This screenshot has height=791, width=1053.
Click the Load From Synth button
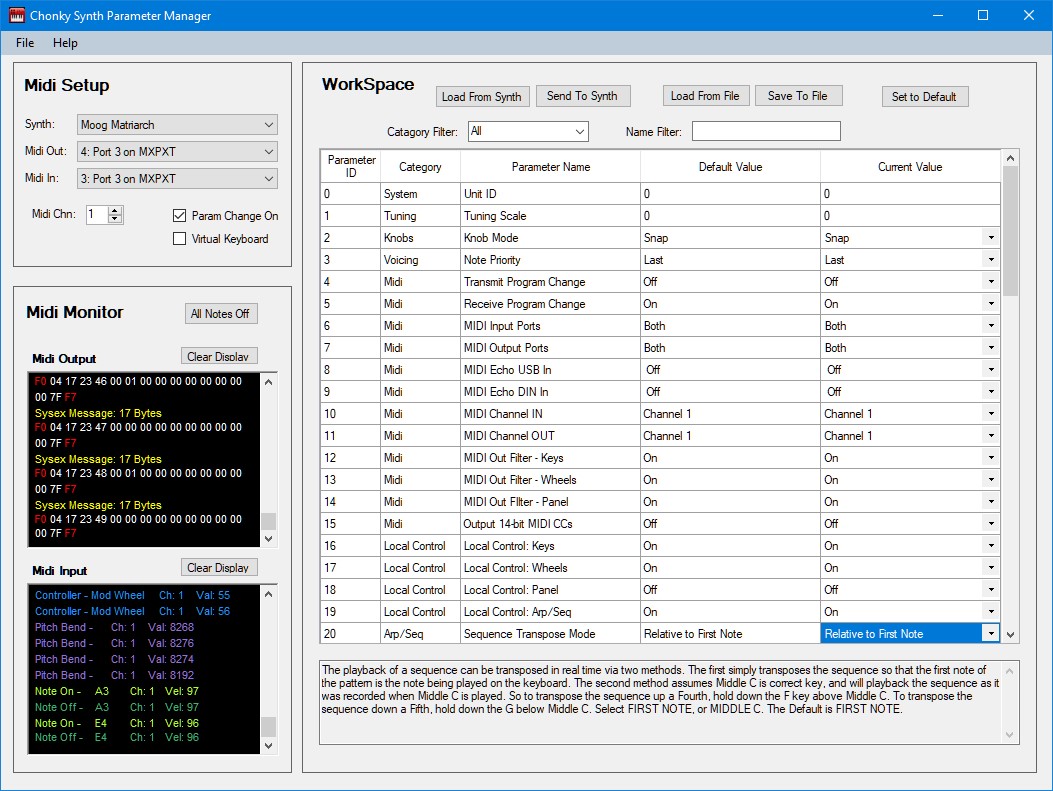point(481,97)
